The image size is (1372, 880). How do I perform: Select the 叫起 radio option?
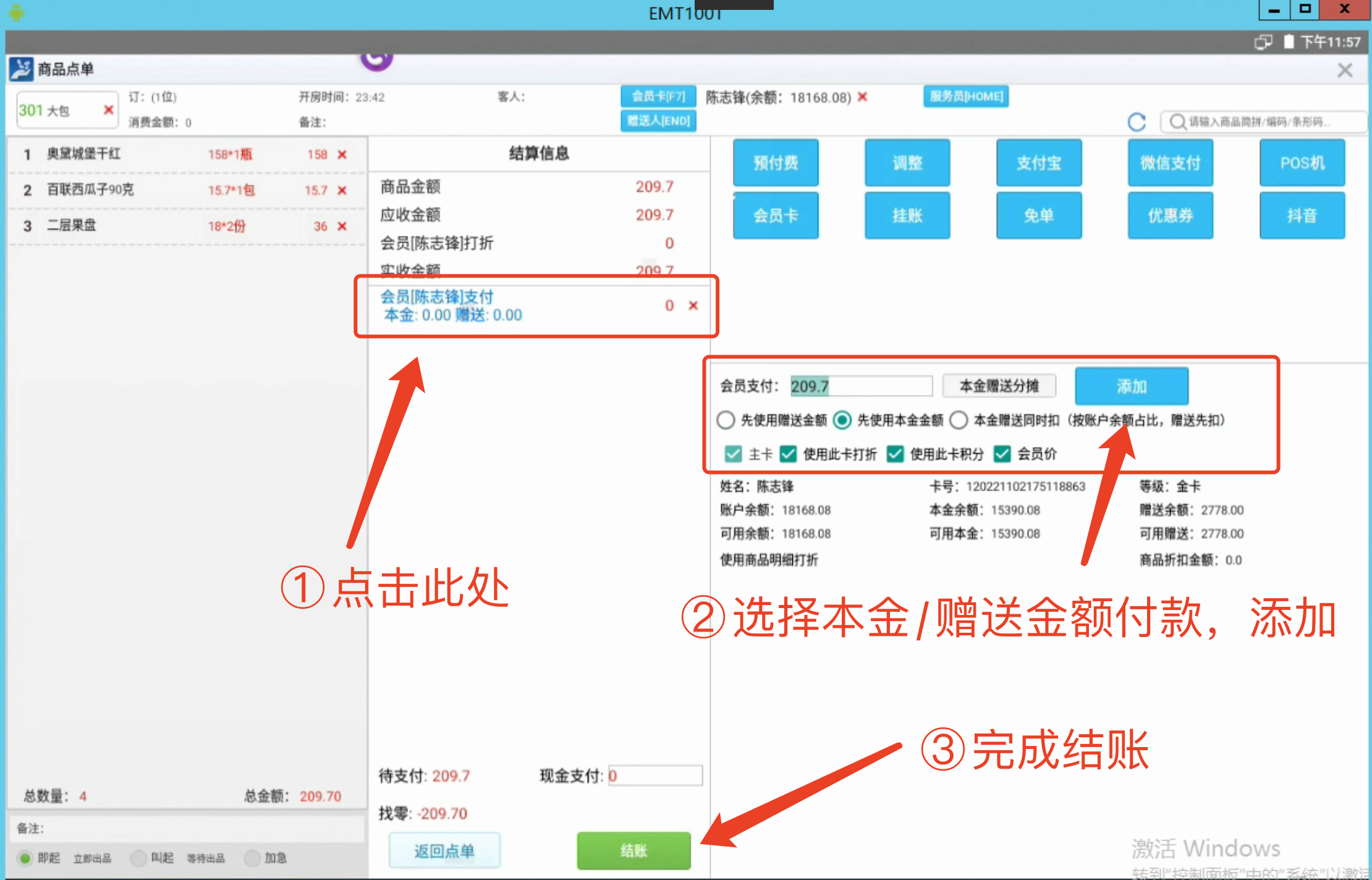coord(138,858)
